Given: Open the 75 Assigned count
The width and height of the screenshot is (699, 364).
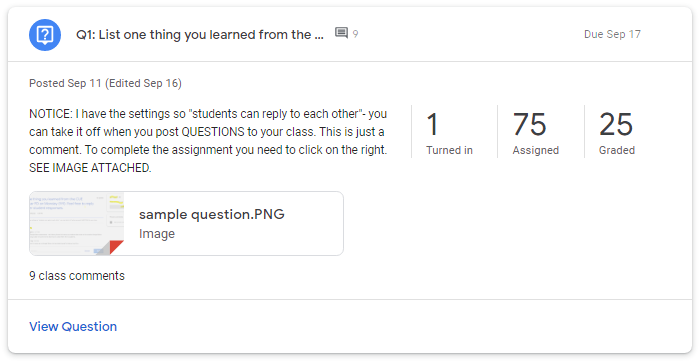Looking at the screenshot, I should click(x=535, y=132).
